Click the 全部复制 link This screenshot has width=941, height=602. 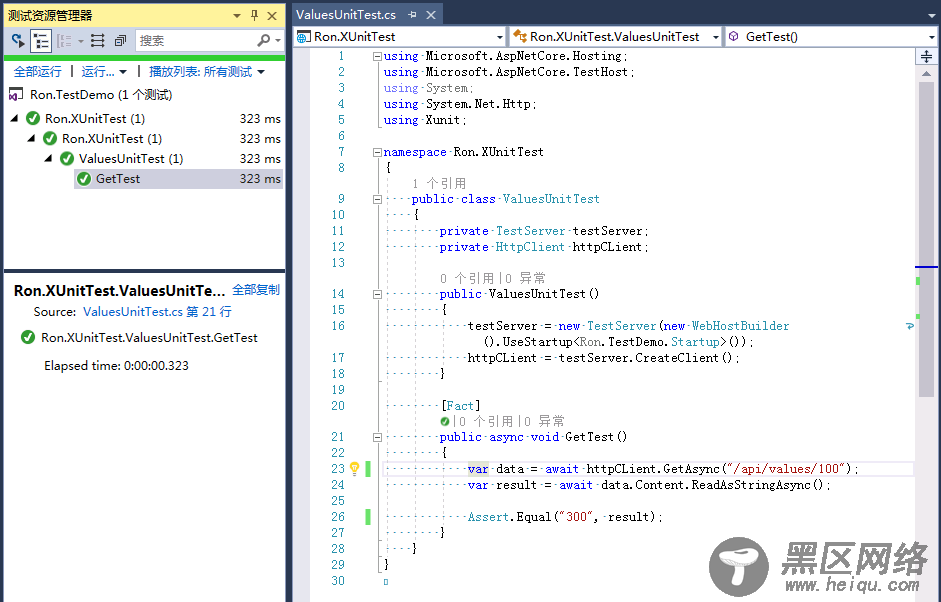(x=256, y=290)
